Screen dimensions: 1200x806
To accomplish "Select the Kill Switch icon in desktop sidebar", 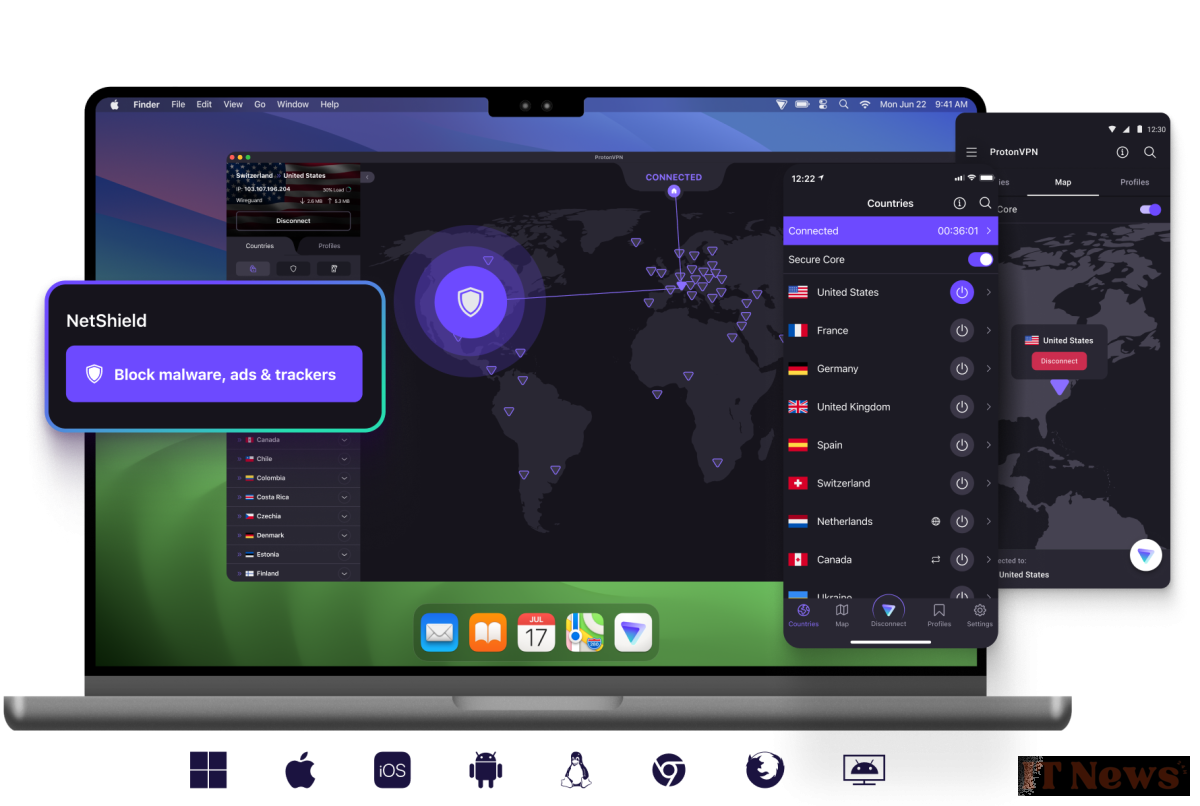I will pyautogui.click(x=333, y=268).
